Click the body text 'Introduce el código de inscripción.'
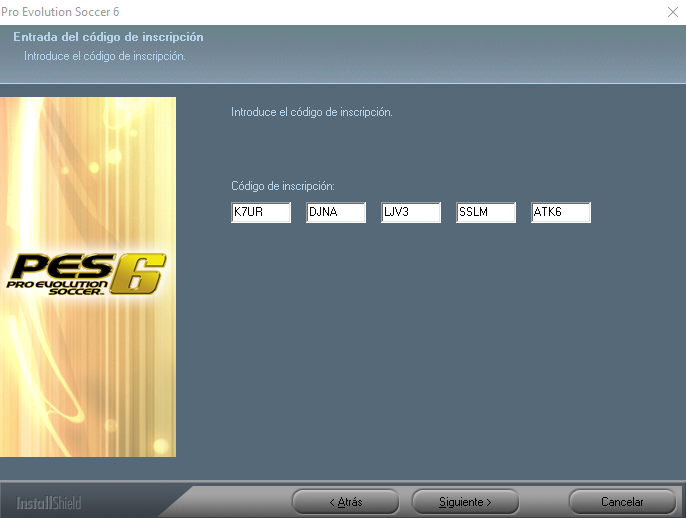This screenshot has height=518, width=686. (312, 112)
